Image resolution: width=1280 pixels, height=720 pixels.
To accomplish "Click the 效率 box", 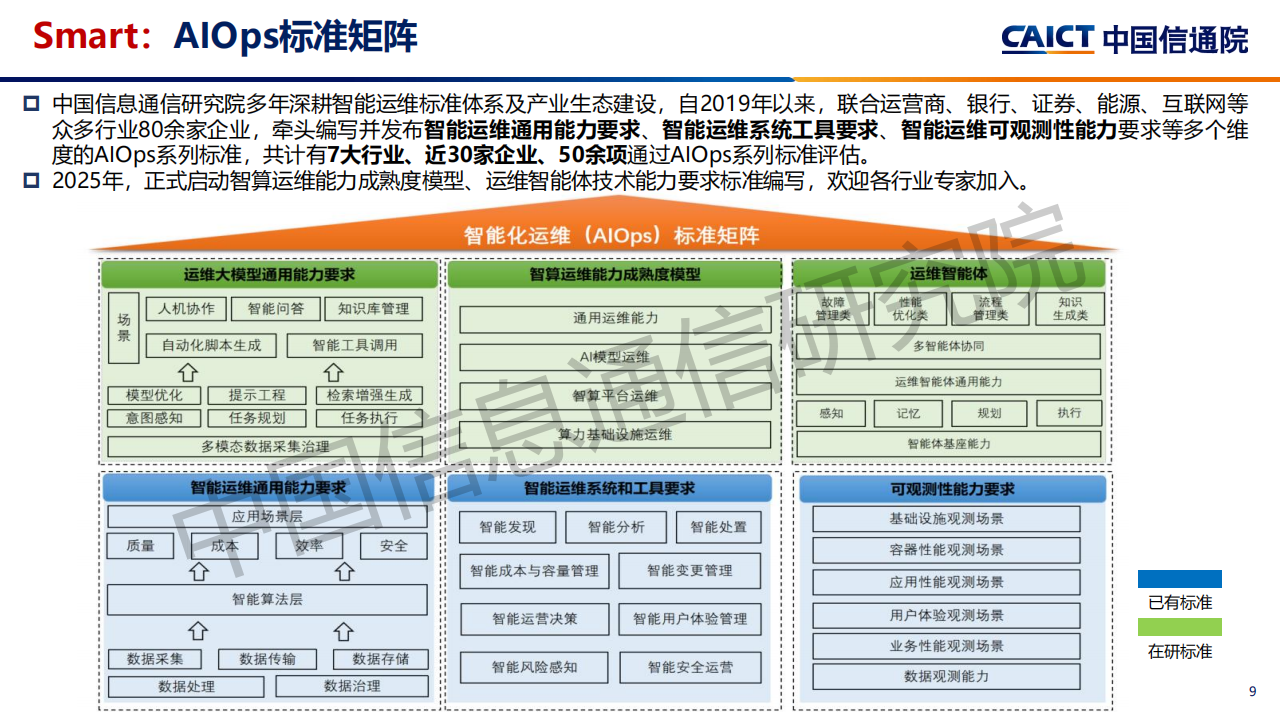I will click(309, 546).
